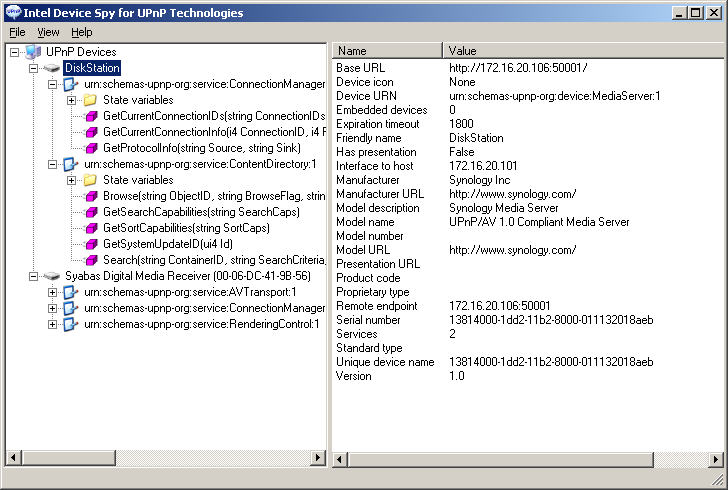
Task: Open the File menu
Action: 17,32
